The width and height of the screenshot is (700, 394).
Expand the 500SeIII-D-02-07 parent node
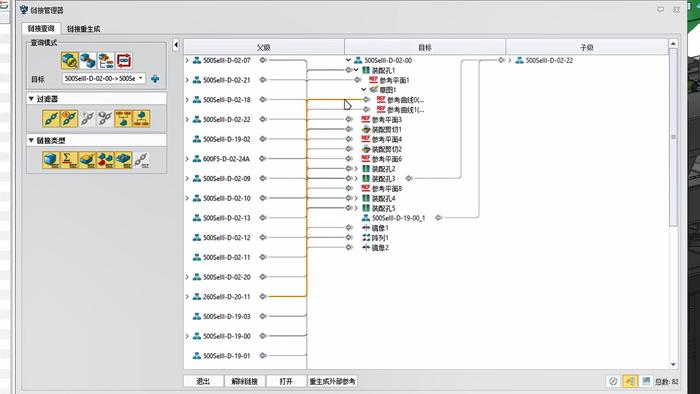click(x=187, y=60)
